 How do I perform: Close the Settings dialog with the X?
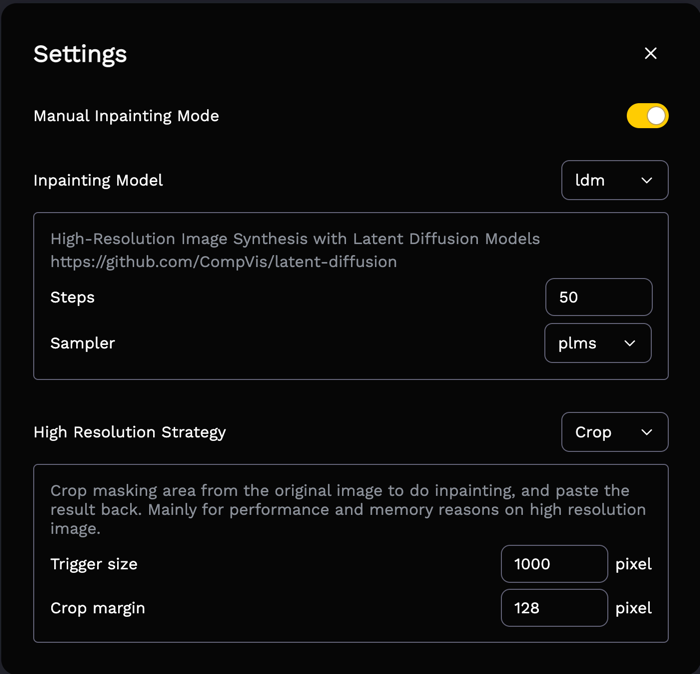pyautogui.click(x=650, y=53)
